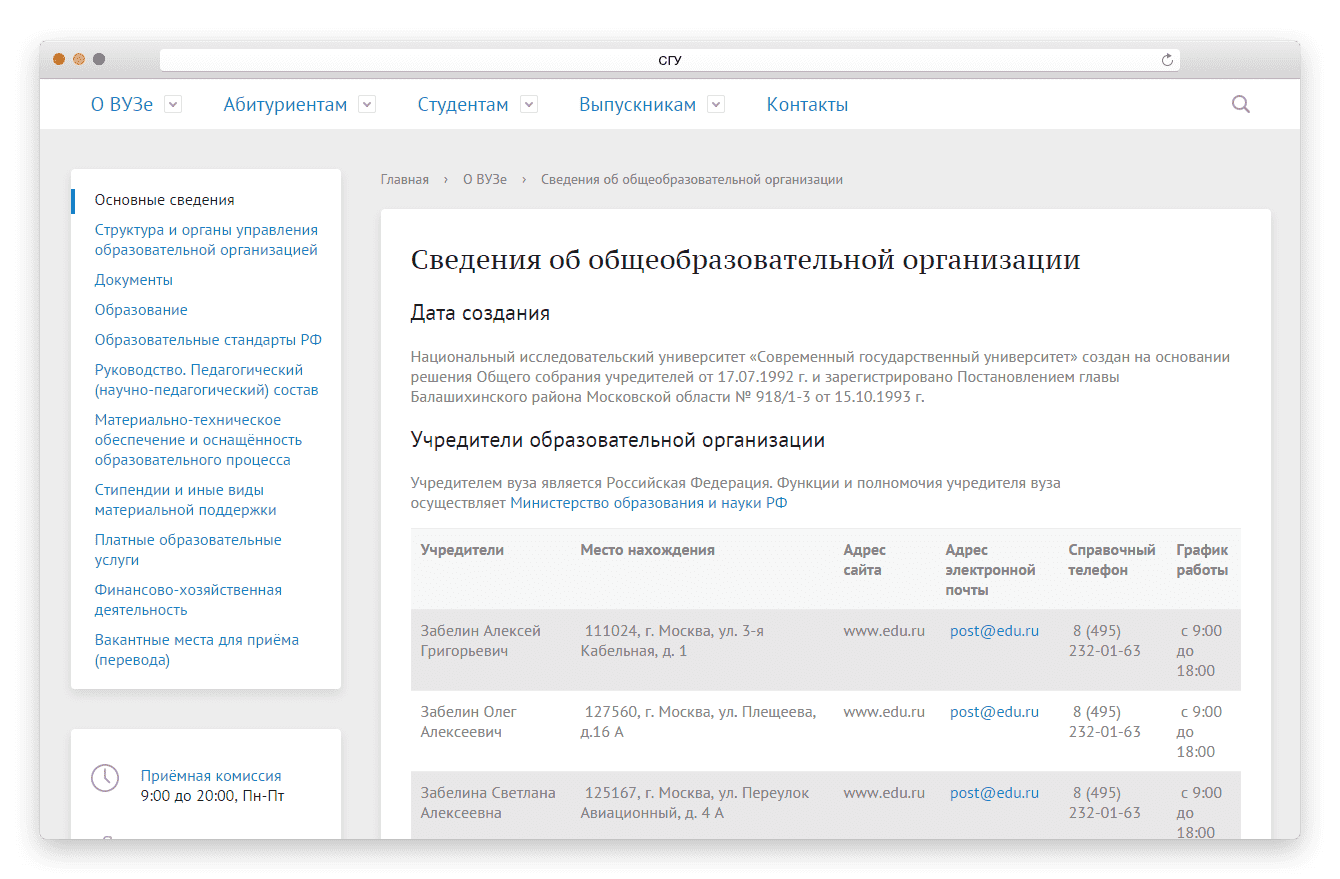Viewport: 1340px width, 879px height.
Task: Open the О ВУЗе menu item
Action: coord(122,105)
